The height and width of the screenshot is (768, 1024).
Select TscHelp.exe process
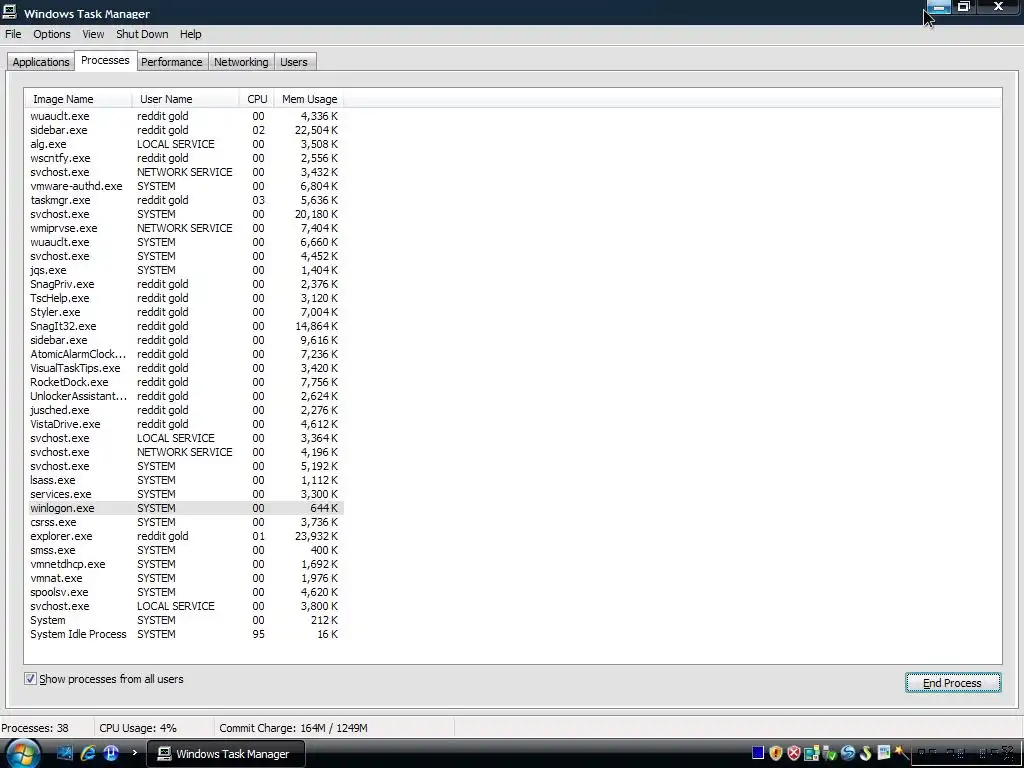tap(184, 298)
